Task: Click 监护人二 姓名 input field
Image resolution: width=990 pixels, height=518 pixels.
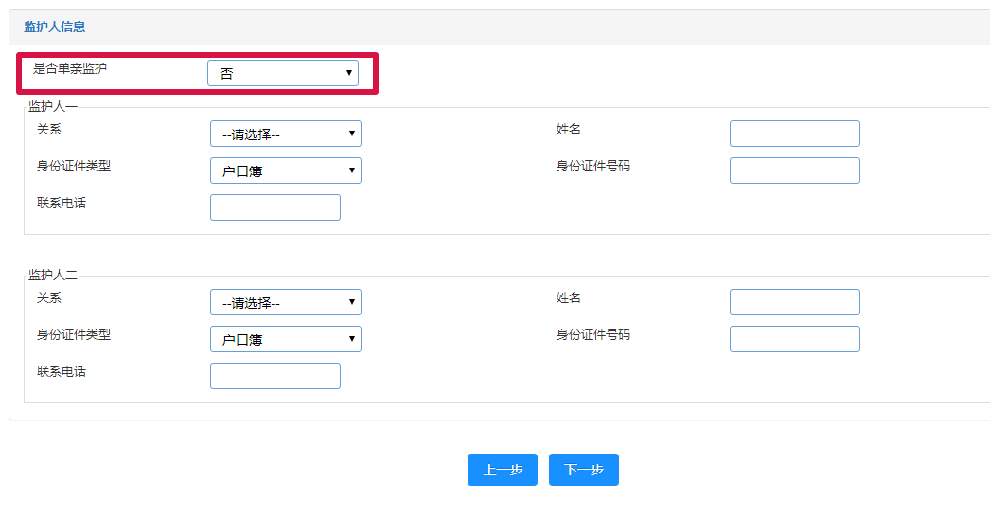Action: tap(795, 302)
